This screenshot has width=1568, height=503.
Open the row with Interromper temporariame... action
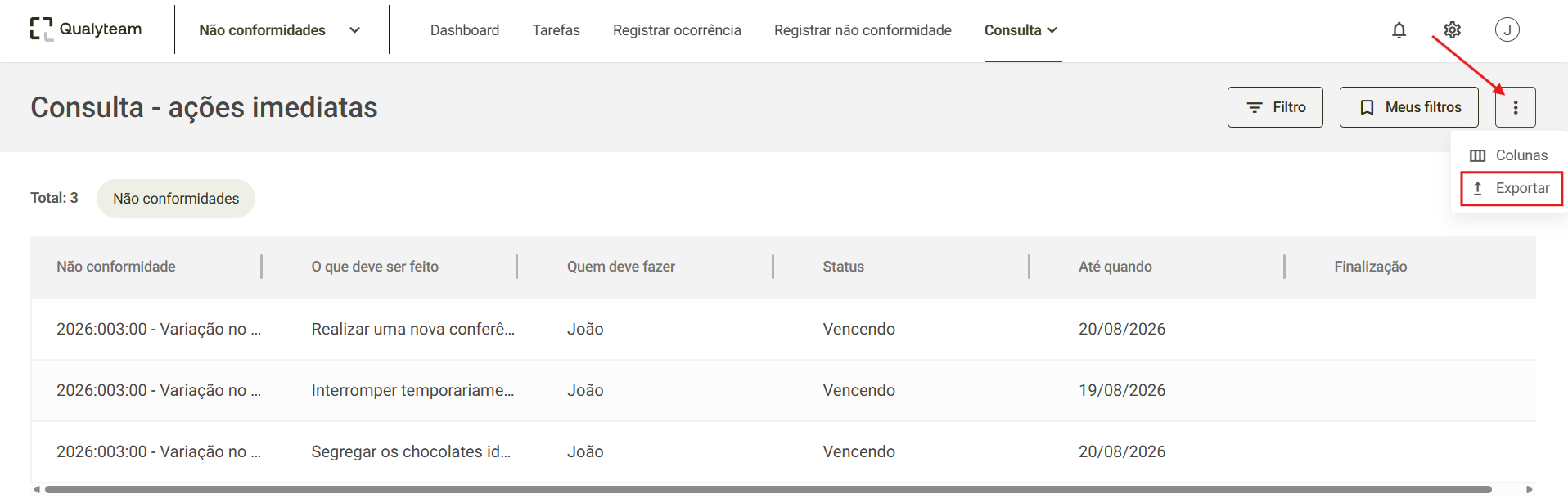[783, 390]
